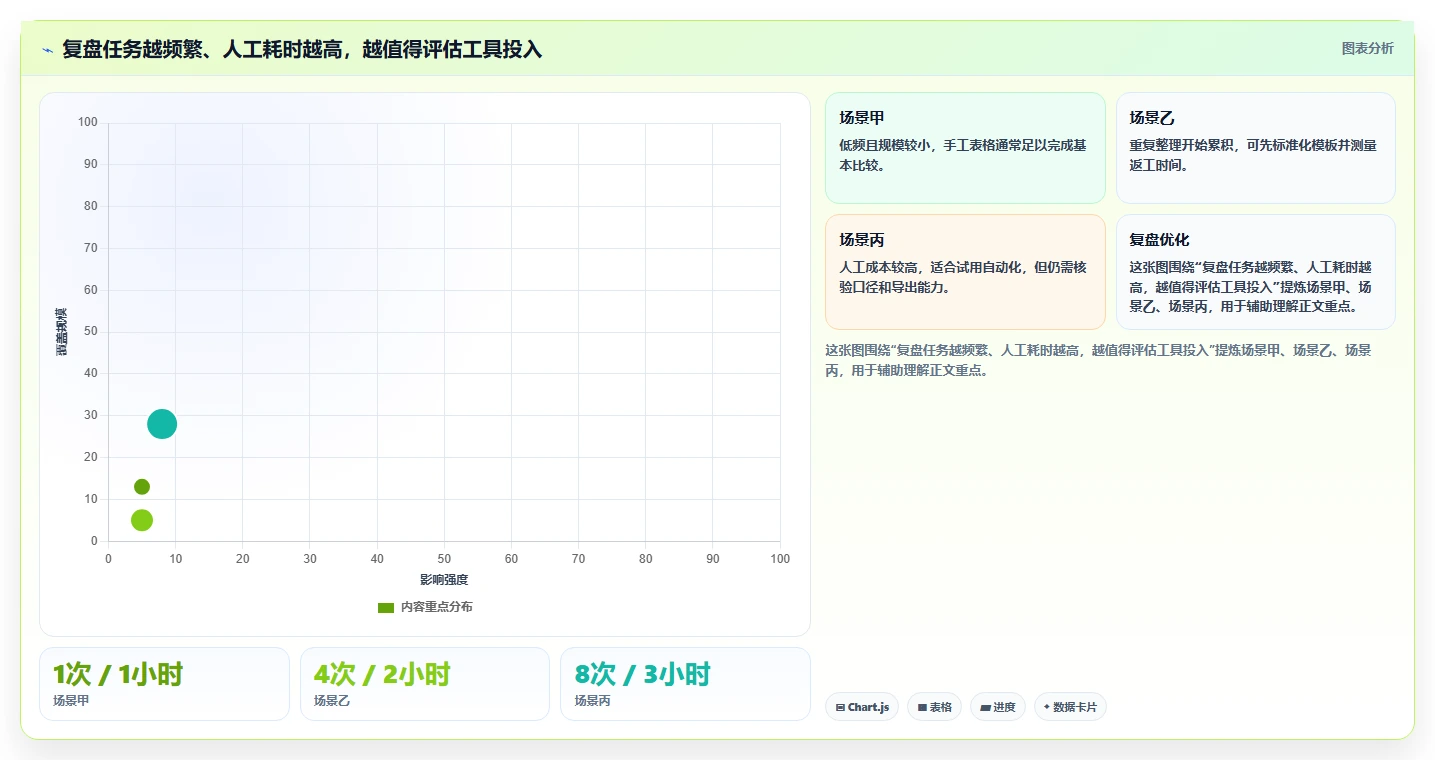Image resolution: width=1435 pixels, height=760 pixels.
Task: Click the lightning icon beside the title
Action: point(47,50)
